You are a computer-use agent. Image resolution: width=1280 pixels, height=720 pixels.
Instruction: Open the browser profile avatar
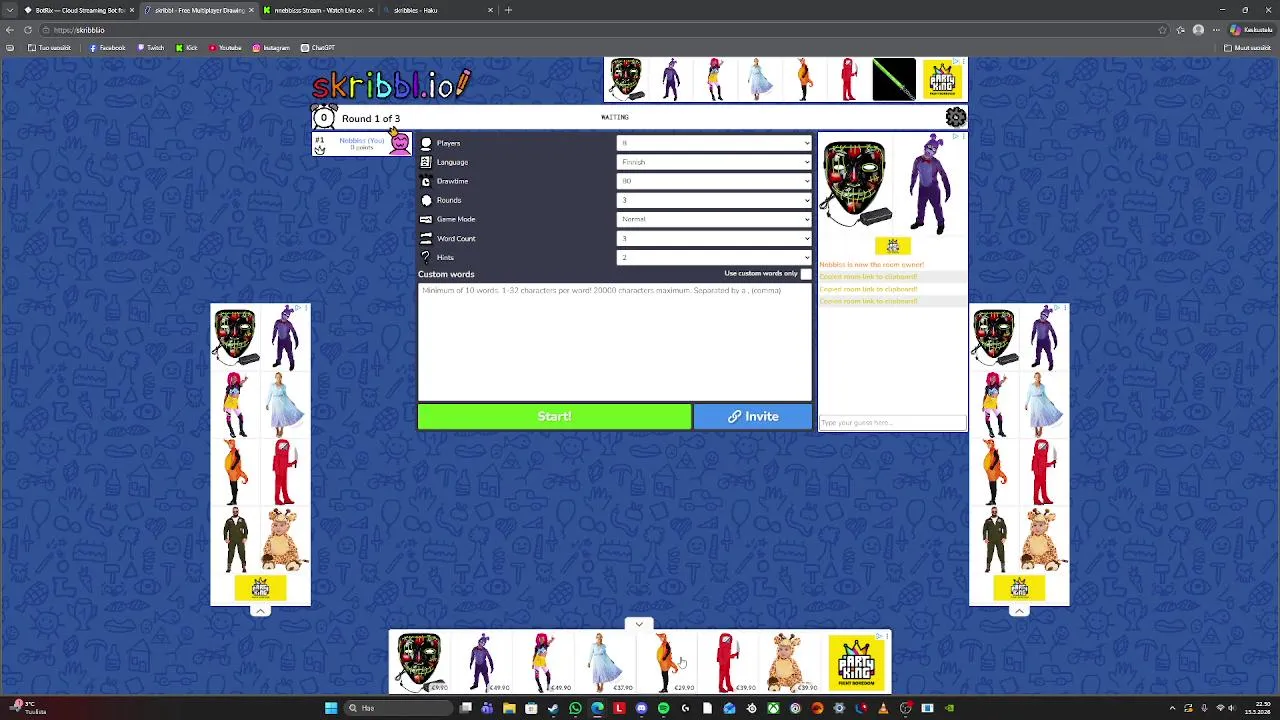pos(1198,30)
